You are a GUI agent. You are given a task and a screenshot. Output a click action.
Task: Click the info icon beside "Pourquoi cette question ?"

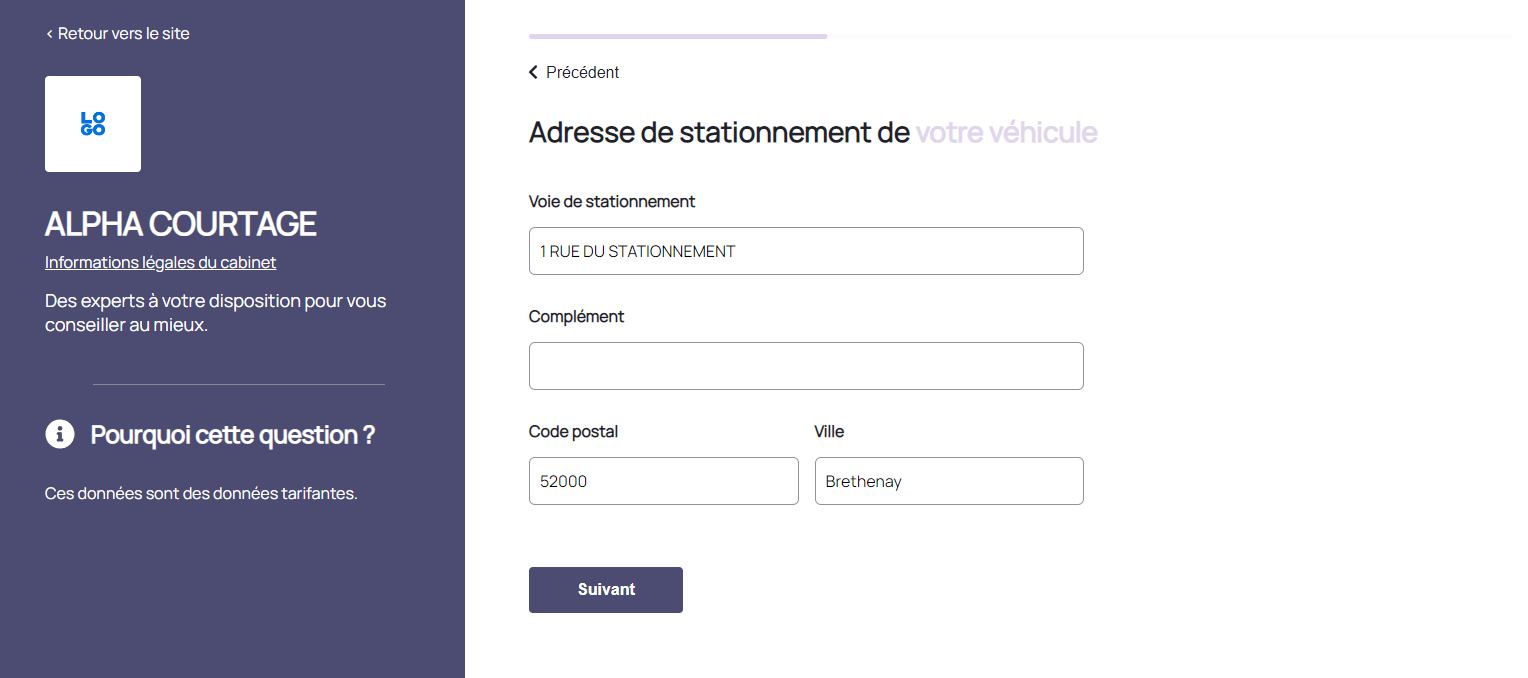(x=60, y=434)
